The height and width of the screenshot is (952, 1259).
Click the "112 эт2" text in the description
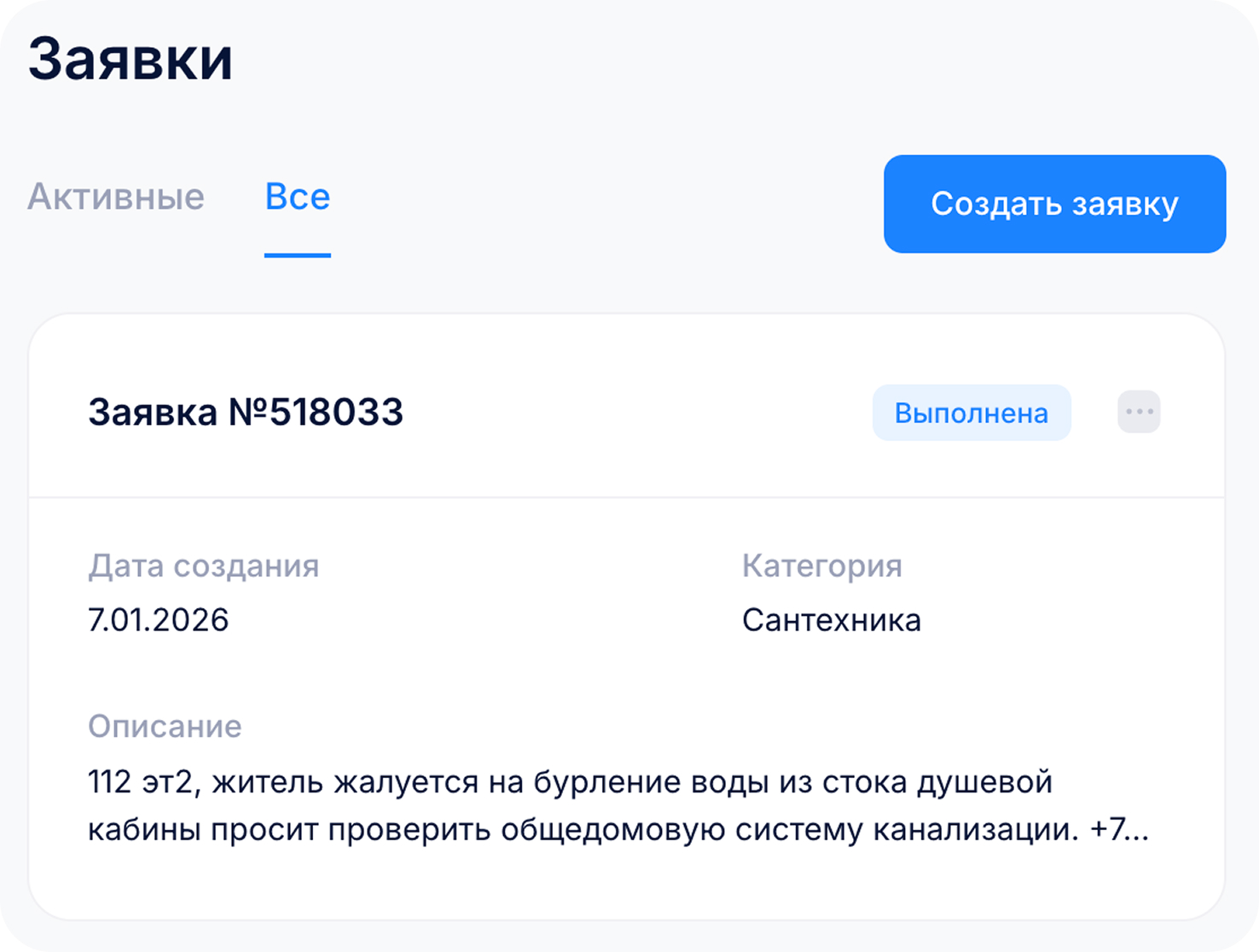pyautogui.click(x=142, y=781)
